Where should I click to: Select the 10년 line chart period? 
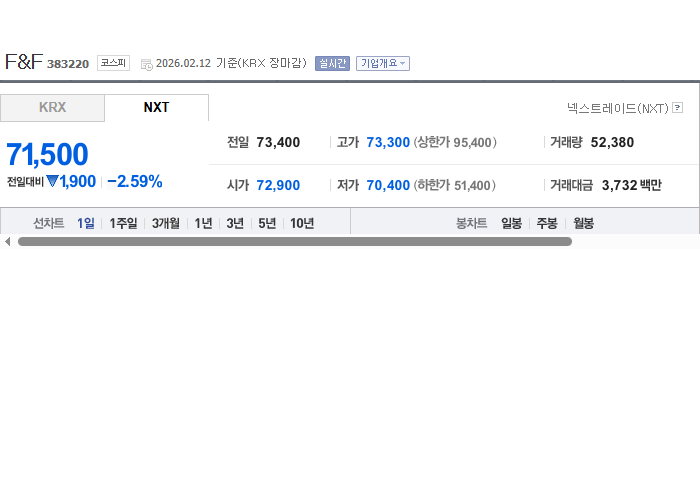pos(302,223)
